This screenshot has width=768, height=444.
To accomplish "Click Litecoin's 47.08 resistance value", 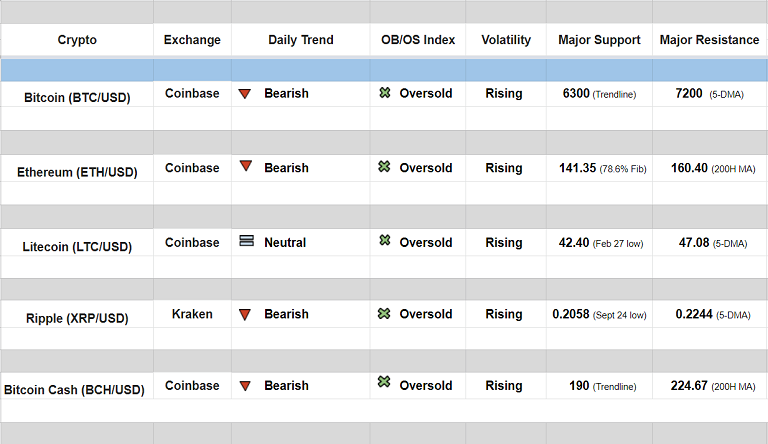I will [693, 242].
